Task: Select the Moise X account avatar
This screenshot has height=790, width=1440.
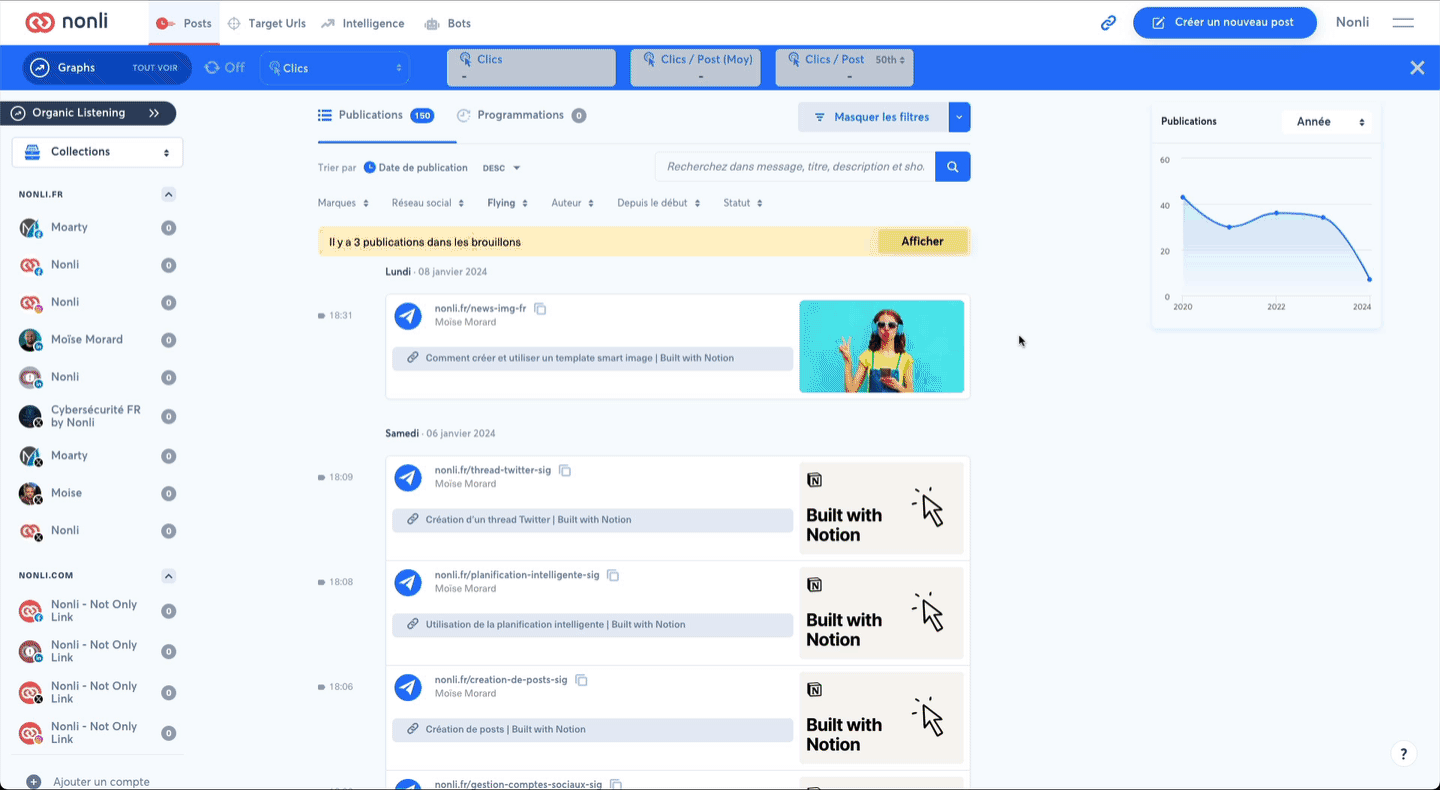Action: 31,494
